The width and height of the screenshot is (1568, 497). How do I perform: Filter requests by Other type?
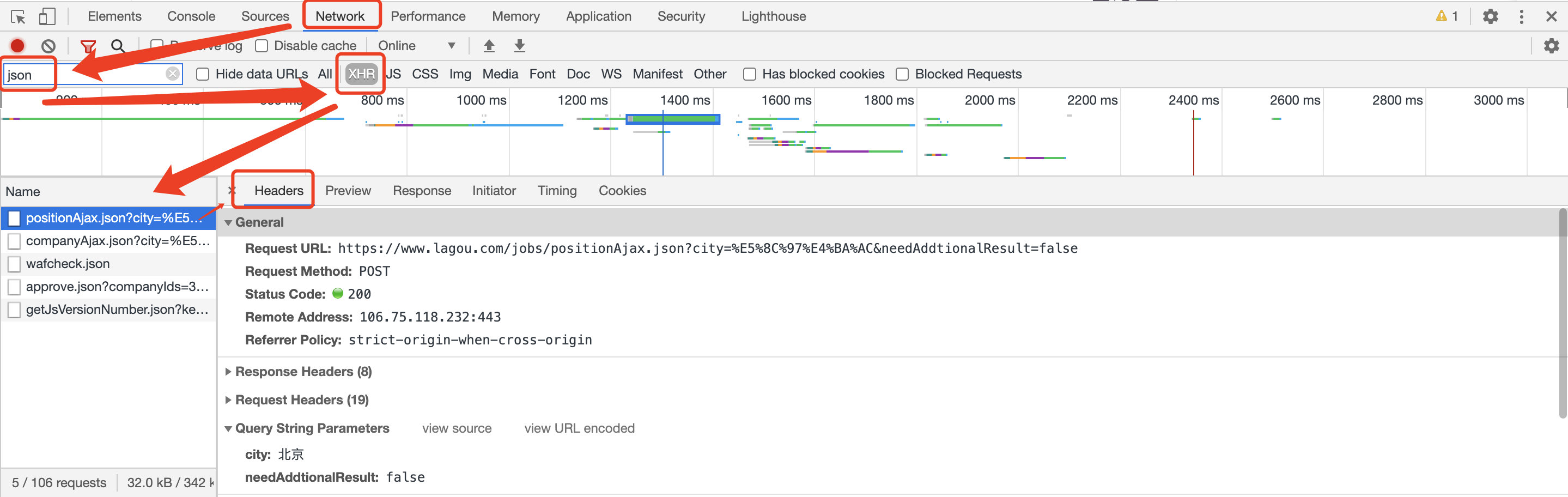click(710, 74)
